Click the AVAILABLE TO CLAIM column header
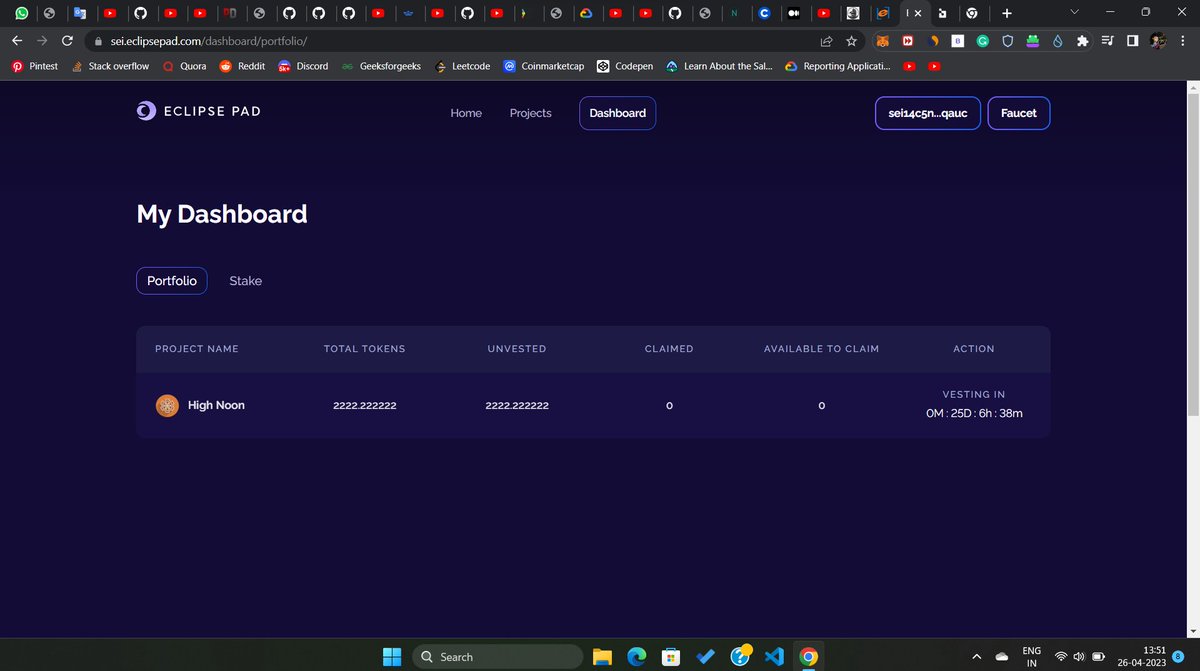 pos(821,349)
